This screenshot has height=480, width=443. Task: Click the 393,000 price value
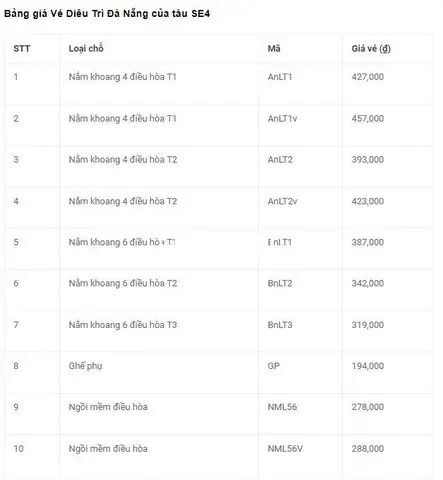coord(368,160)
